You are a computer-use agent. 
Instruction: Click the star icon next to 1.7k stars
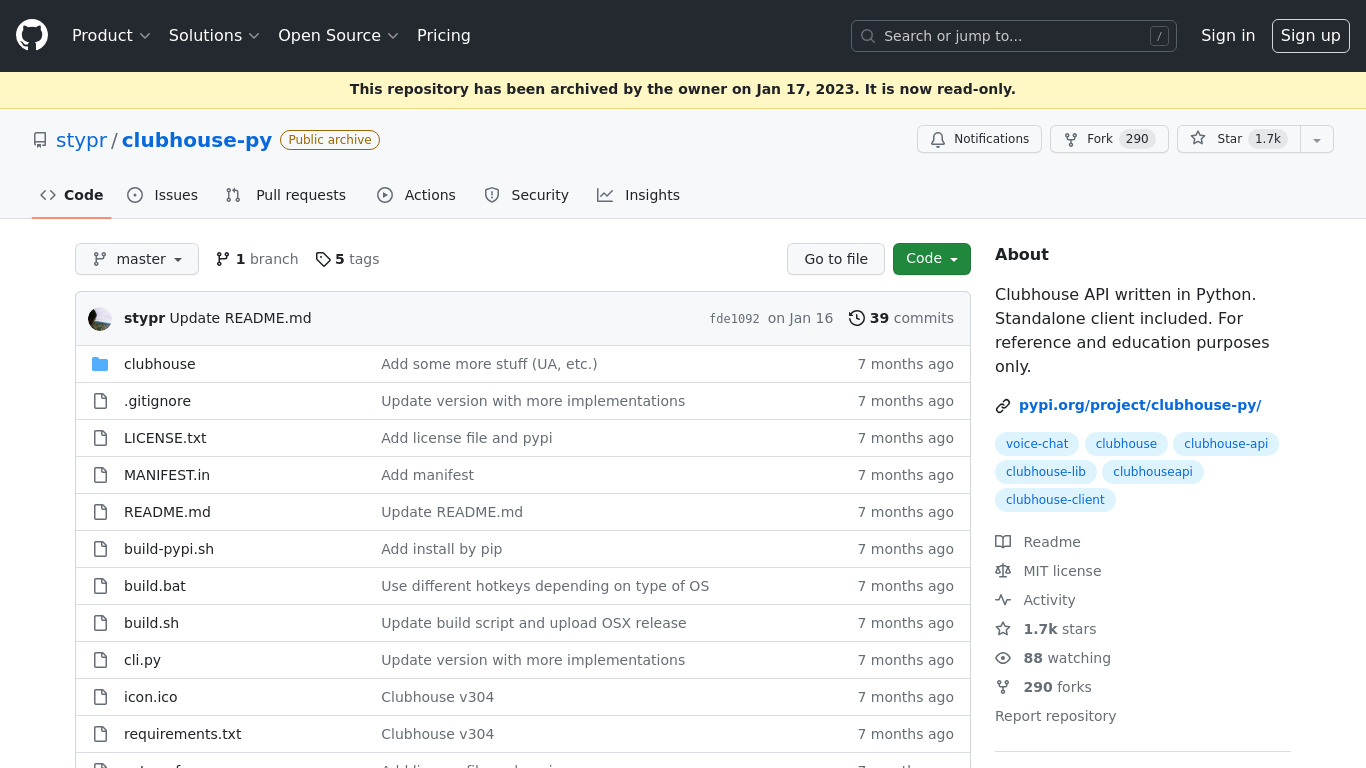click(x=1003, y=629)
